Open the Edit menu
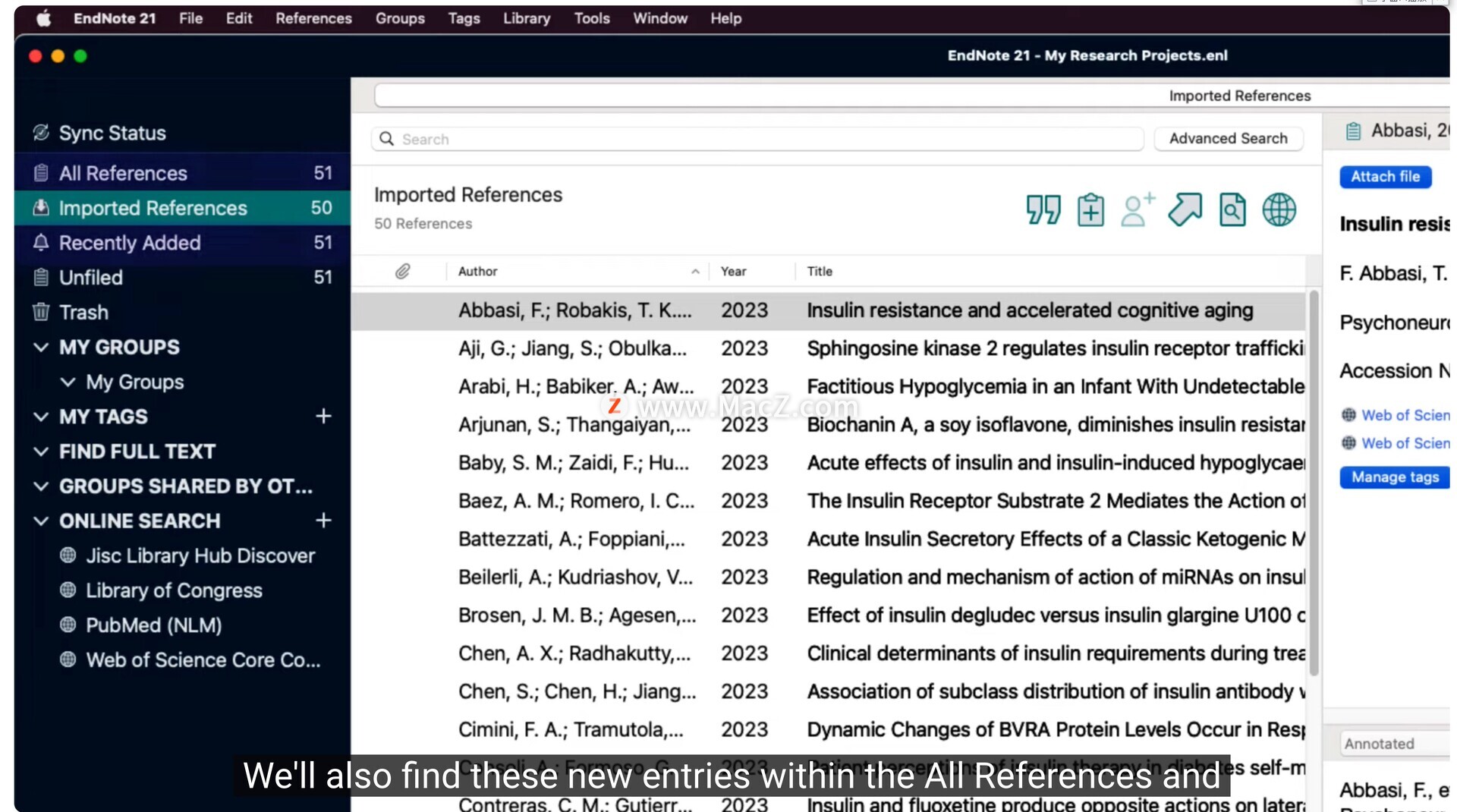This screenshot has width=1457, height=812. (239, 18)
